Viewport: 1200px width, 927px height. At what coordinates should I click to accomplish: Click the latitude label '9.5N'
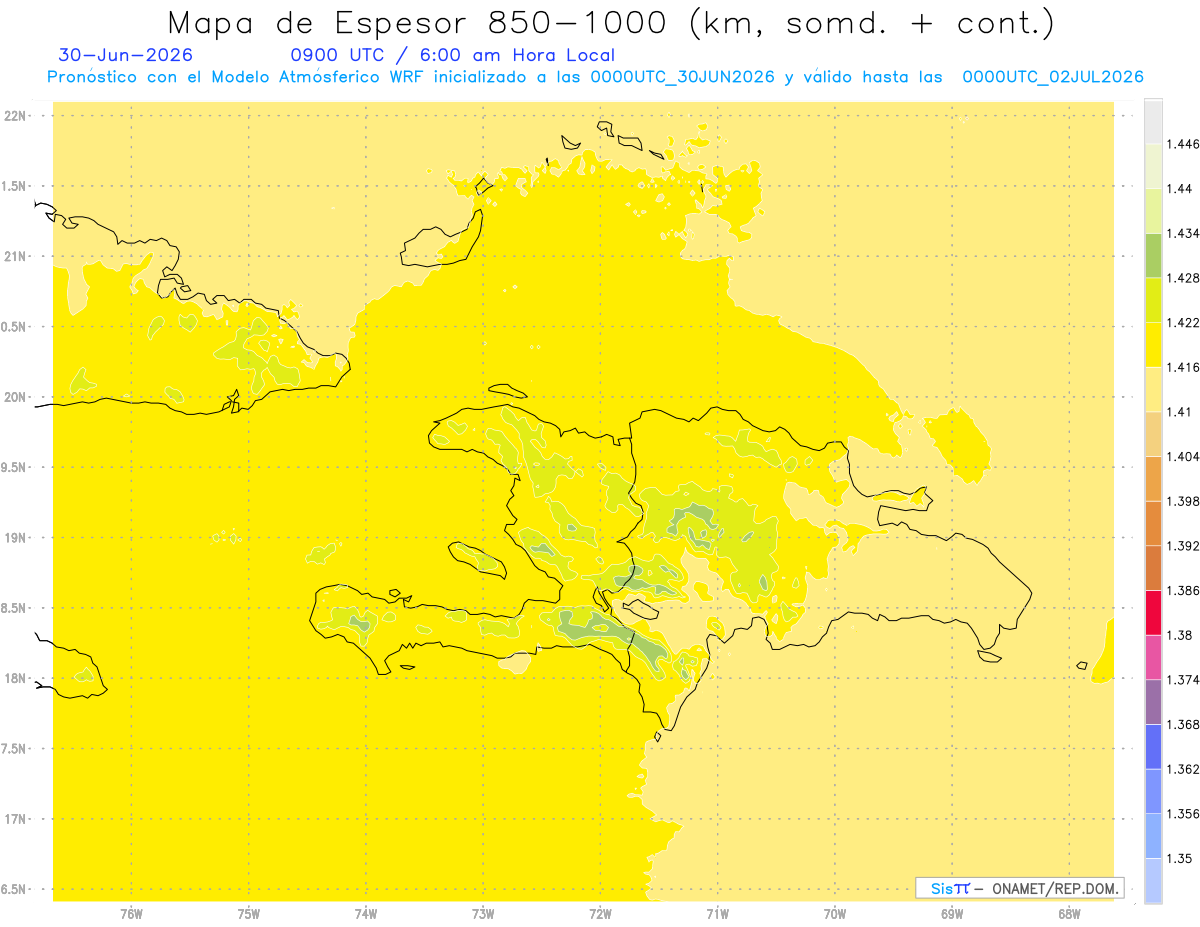pos(13,467)
